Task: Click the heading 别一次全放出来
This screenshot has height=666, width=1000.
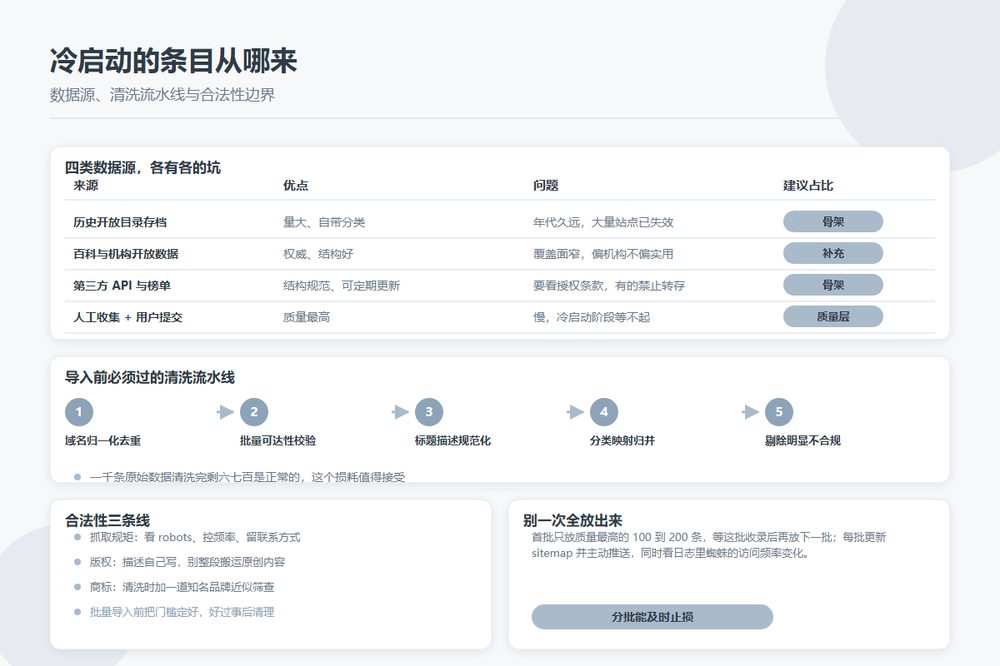Action: click(x=572, y=521)
